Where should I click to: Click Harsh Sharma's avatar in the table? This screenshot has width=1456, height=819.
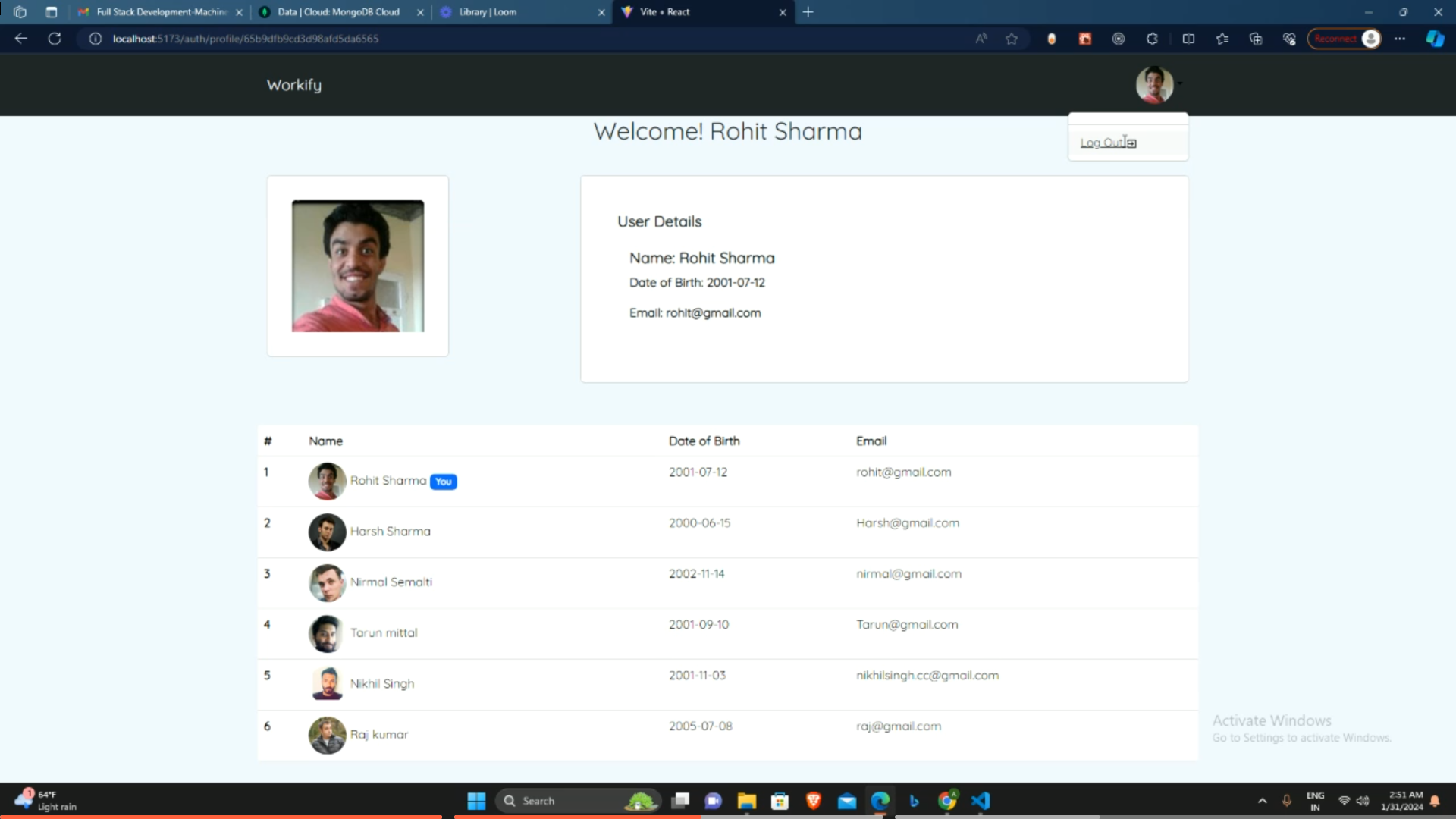tap(327, 532)
